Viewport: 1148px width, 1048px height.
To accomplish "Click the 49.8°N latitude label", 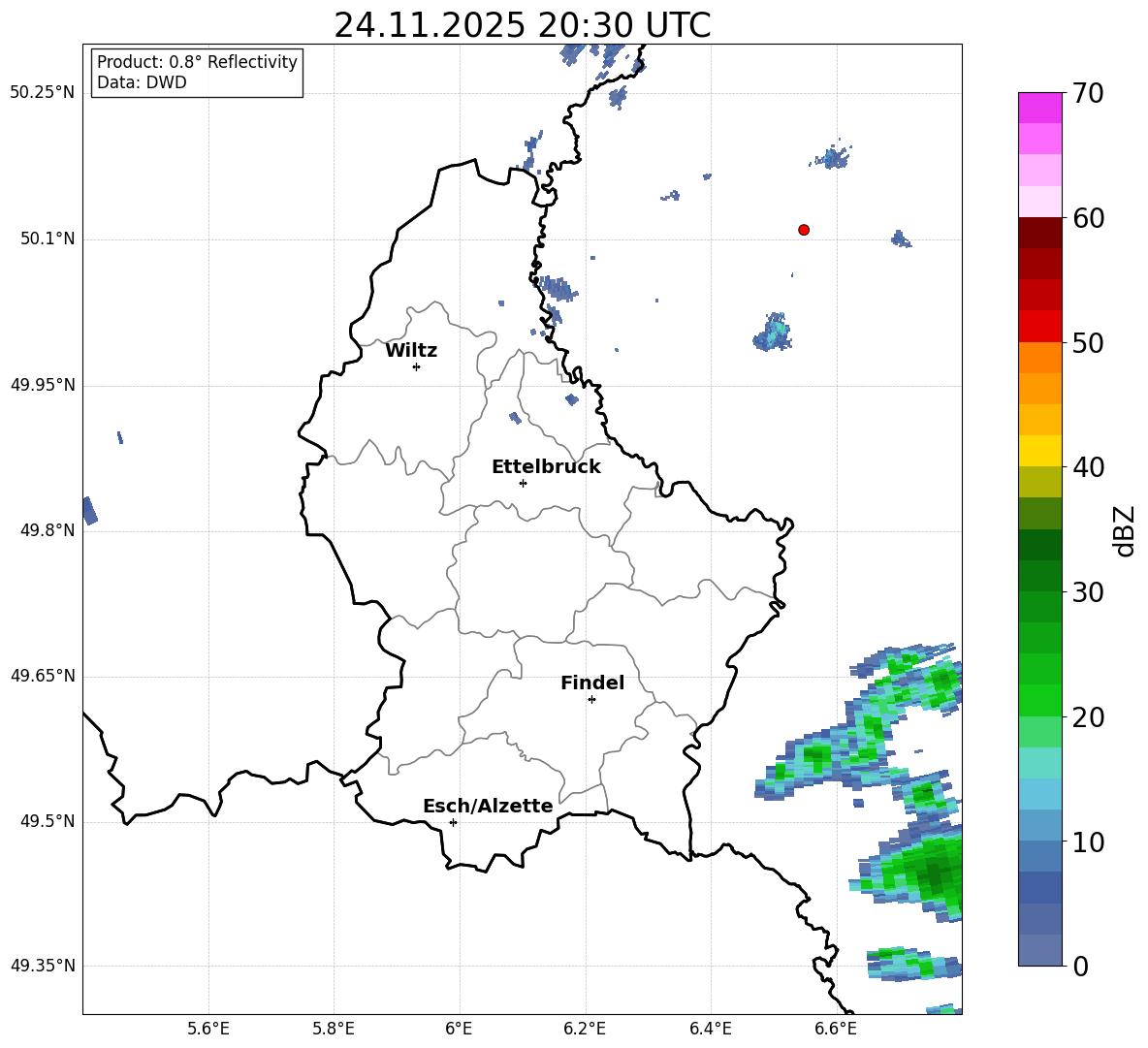I will pos(48,530).
